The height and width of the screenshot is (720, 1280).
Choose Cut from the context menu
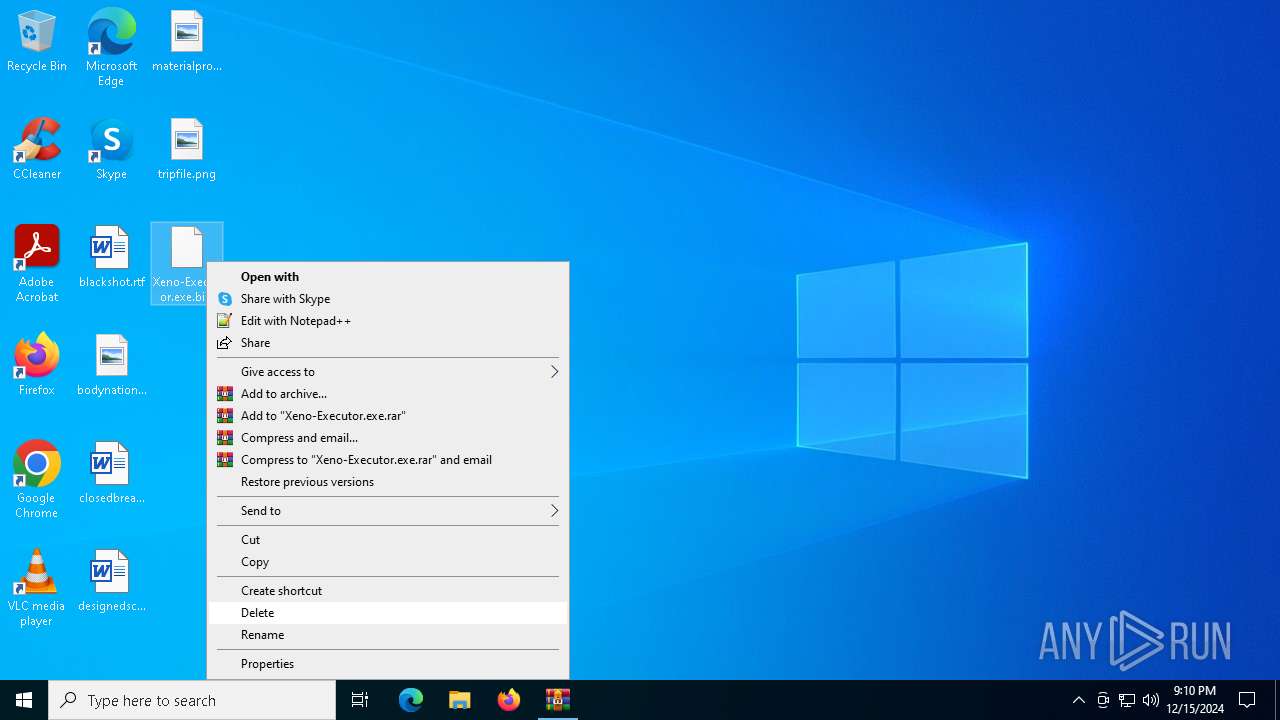click(x=388, y=540)
